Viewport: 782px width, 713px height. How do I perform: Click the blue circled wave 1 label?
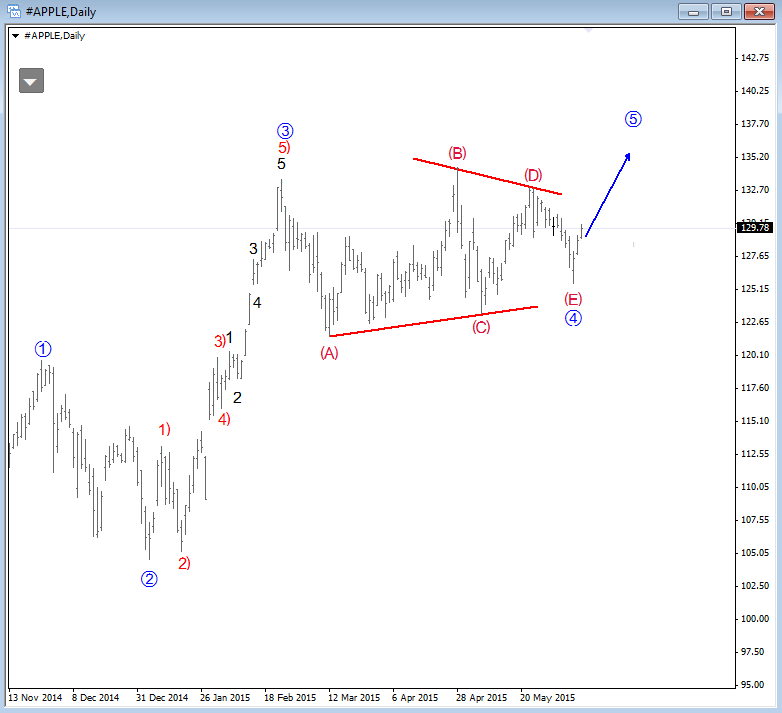[x=42, y=349]
